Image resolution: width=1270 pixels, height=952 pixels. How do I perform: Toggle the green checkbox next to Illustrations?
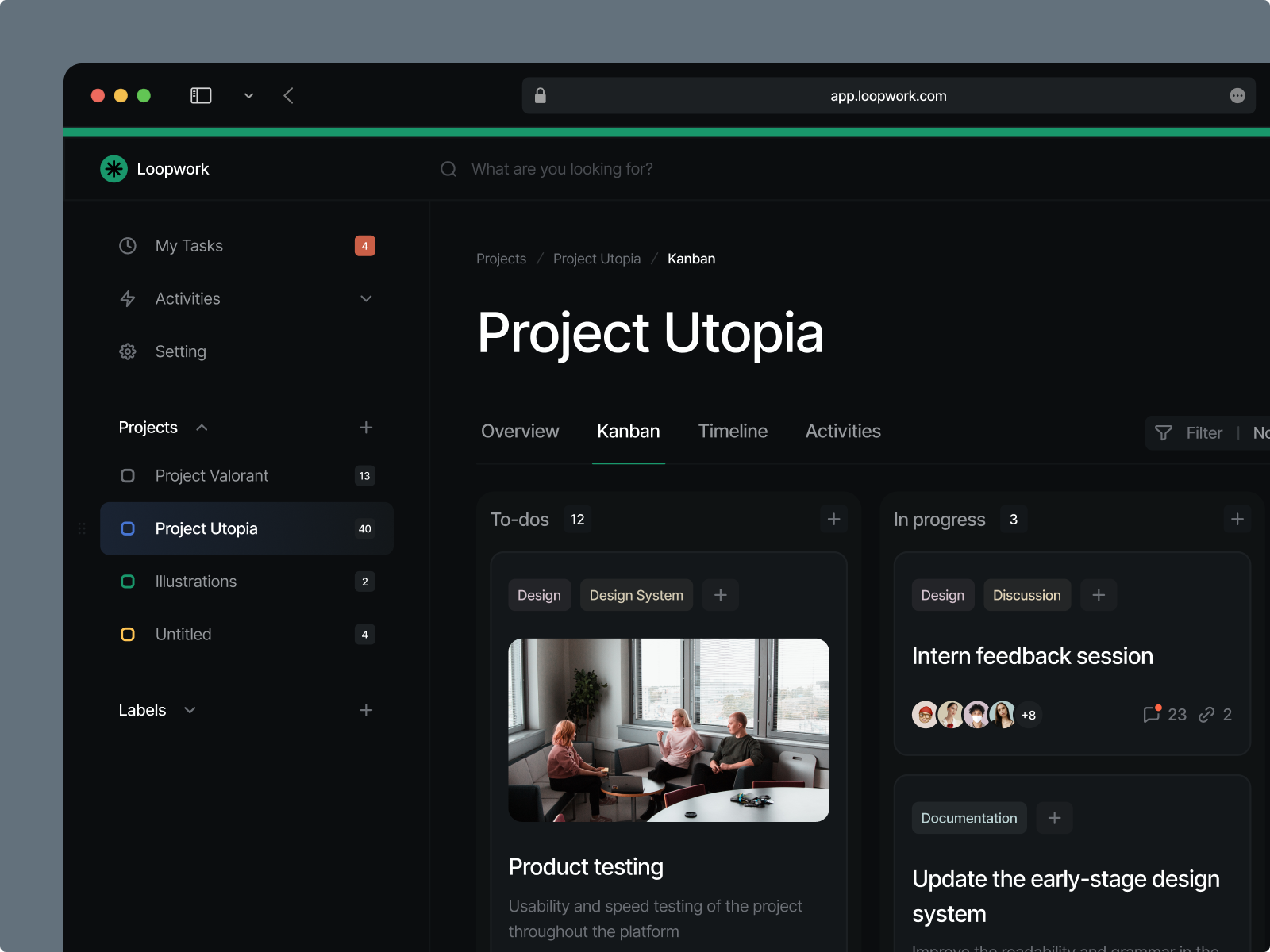(x=128, y=582)
